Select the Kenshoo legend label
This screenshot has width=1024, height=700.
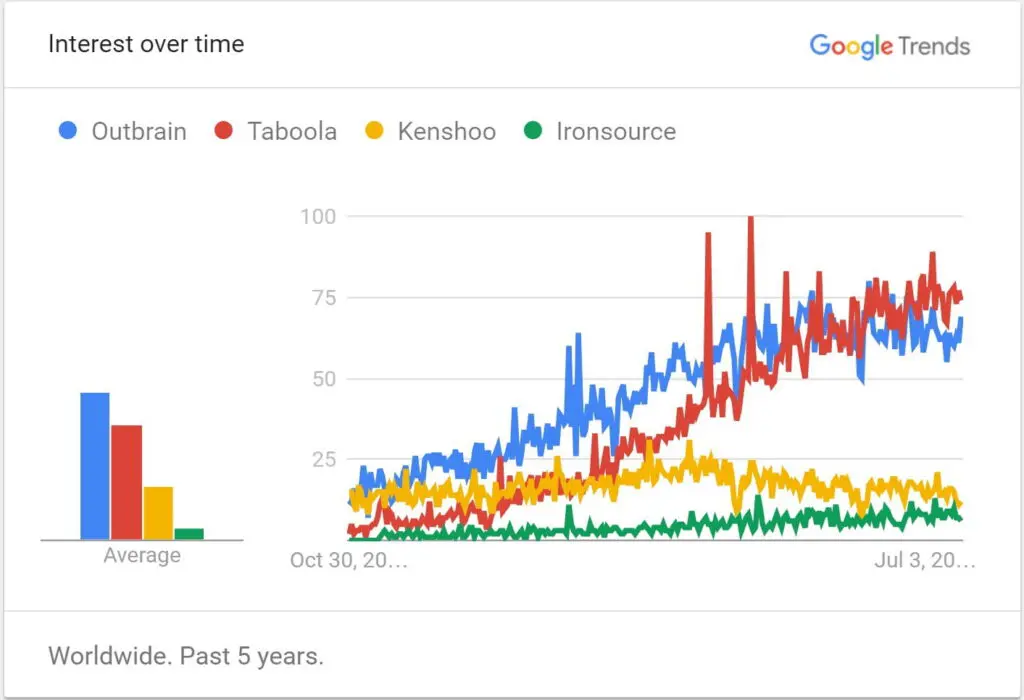(x=446, y=131)
